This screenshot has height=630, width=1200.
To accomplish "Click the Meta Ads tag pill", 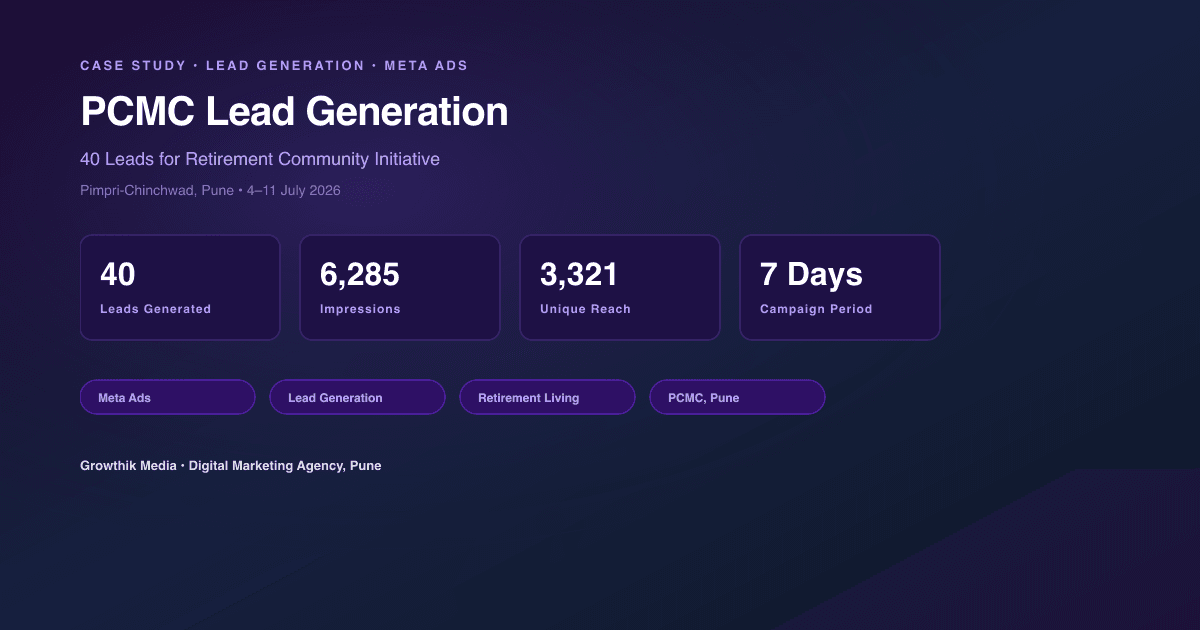I will pyautogui.click(x=168, y=397).
